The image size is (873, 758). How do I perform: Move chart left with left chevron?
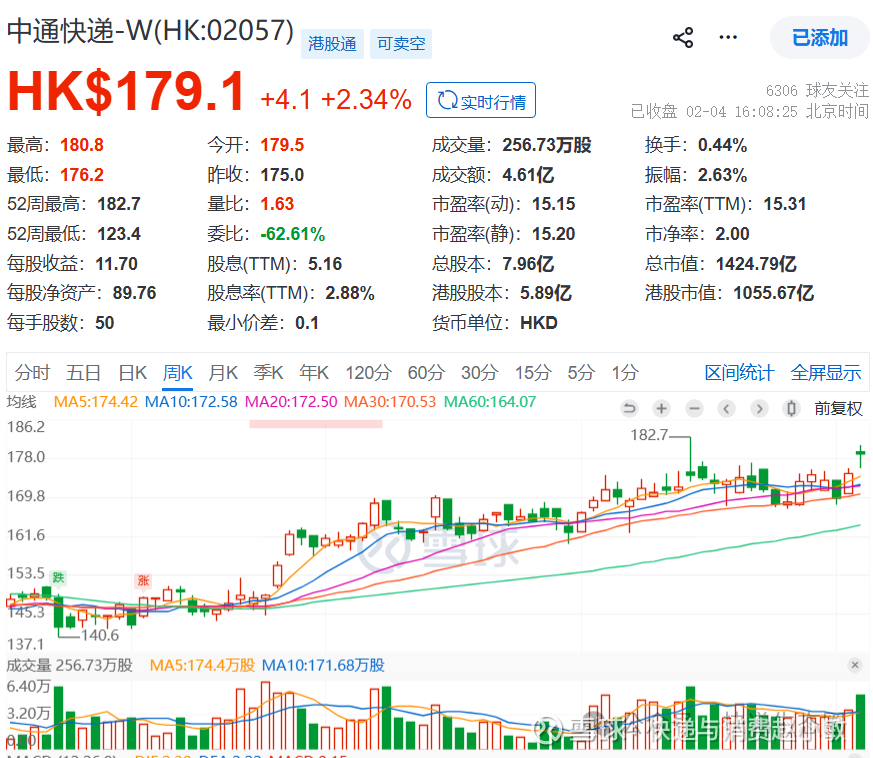727,409
